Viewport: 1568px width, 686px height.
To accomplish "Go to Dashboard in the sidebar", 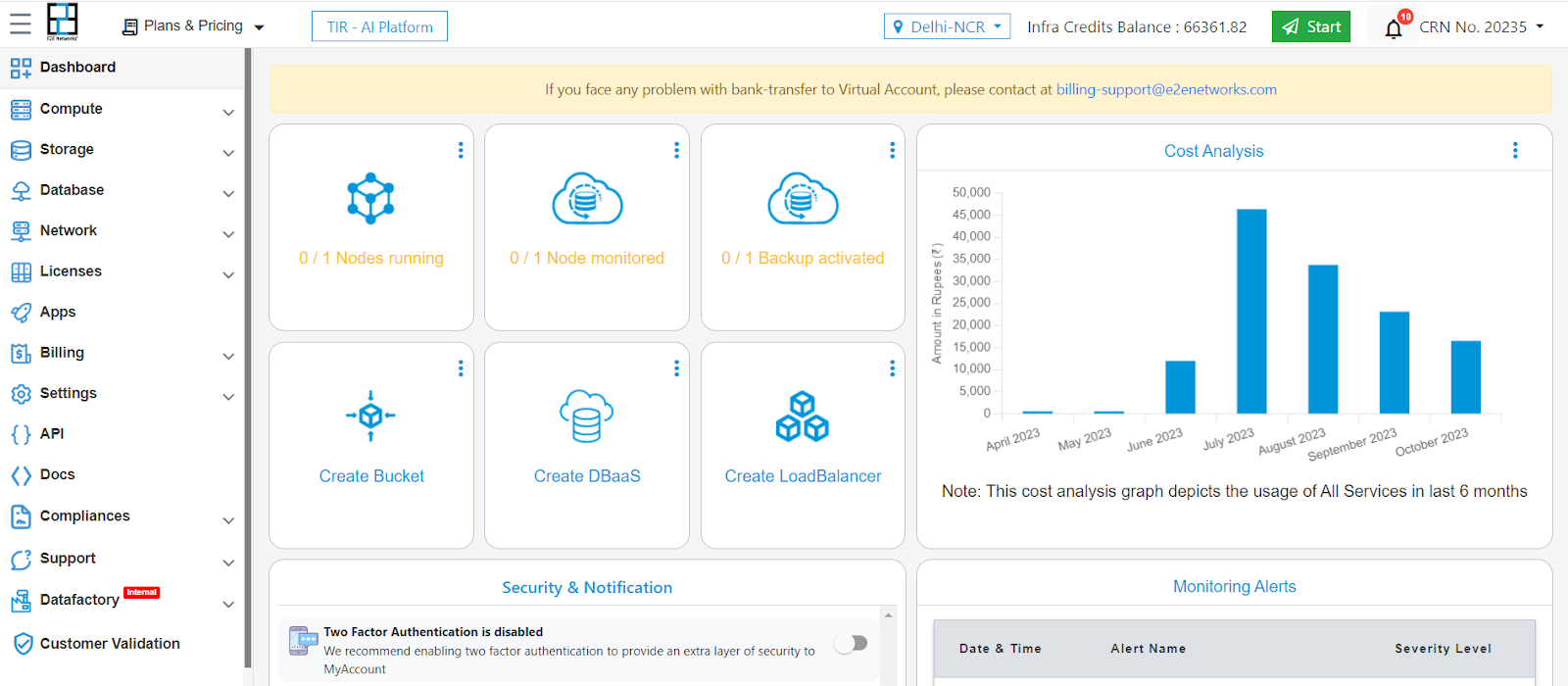I will pyautogui.click(x=77, y=68).
